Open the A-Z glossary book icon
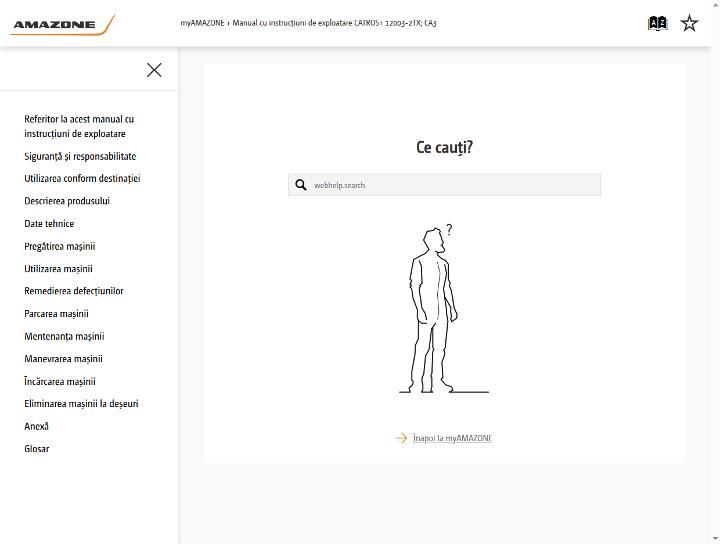The image size is (720, 544). (x=657, y=23)
